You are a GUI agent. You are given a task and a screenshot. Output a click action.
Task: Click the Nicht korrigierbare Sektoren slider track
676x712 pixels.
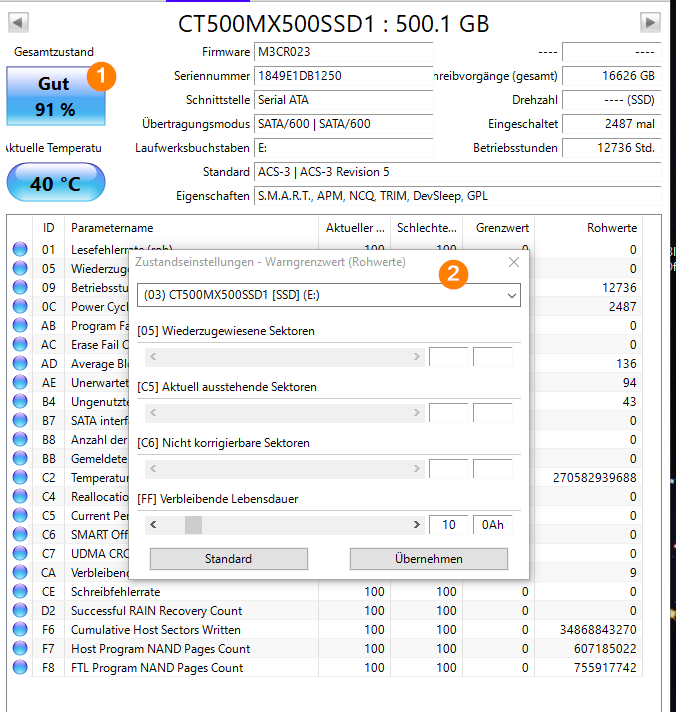click(285, 469)
